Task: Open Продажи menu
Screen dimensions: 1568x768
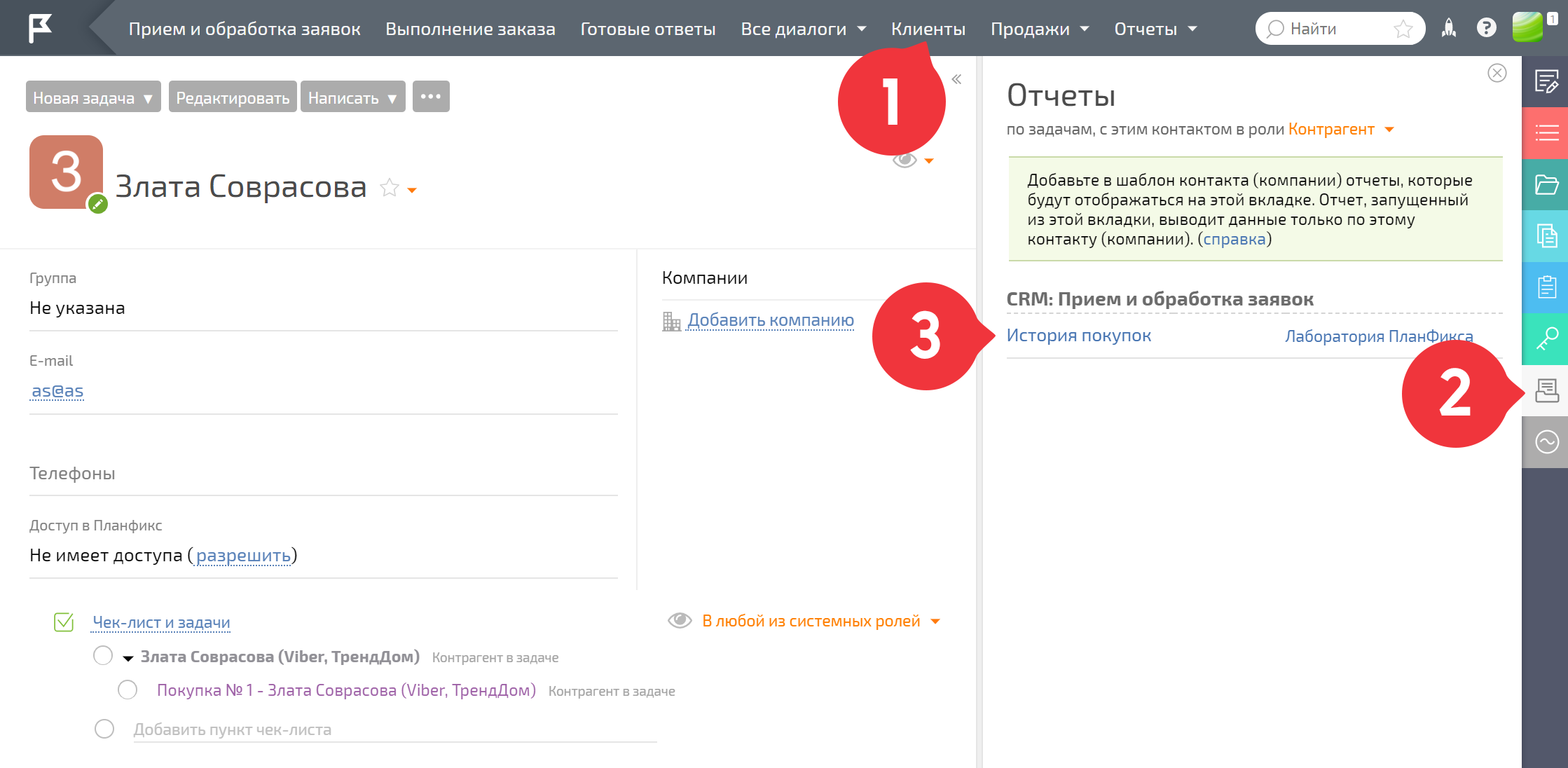Action: click(1039, 29)
